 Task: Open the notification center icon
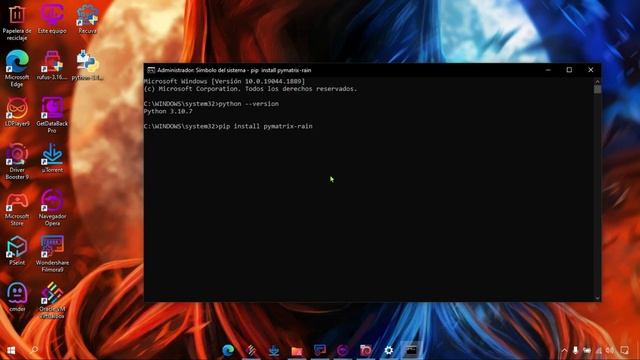624,350
